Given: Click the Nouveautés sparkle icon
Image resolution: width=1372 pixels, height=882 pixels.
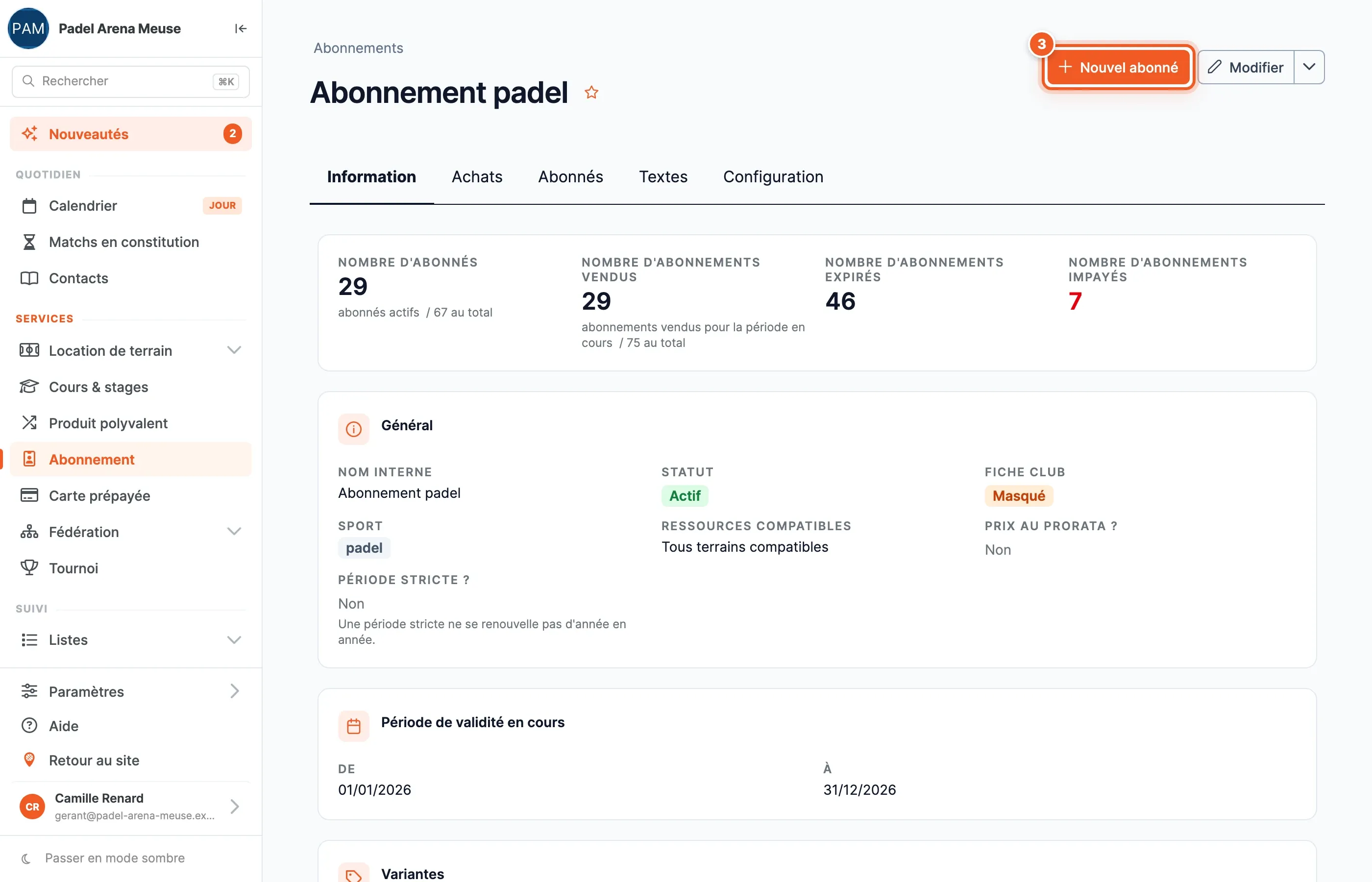Looking at the screenshot, I should 29,134.
